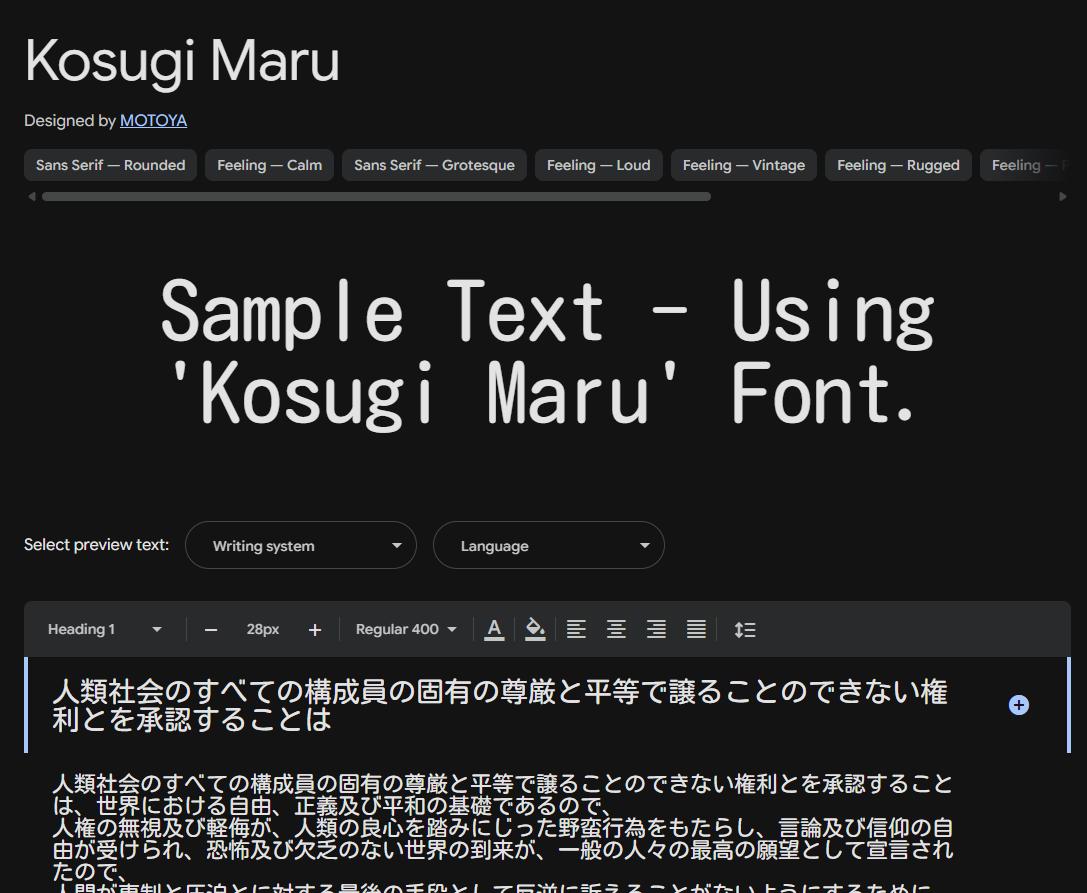
Task: Decrease font size with minus button
Action: pyautogui.click(x=211, y=630)
